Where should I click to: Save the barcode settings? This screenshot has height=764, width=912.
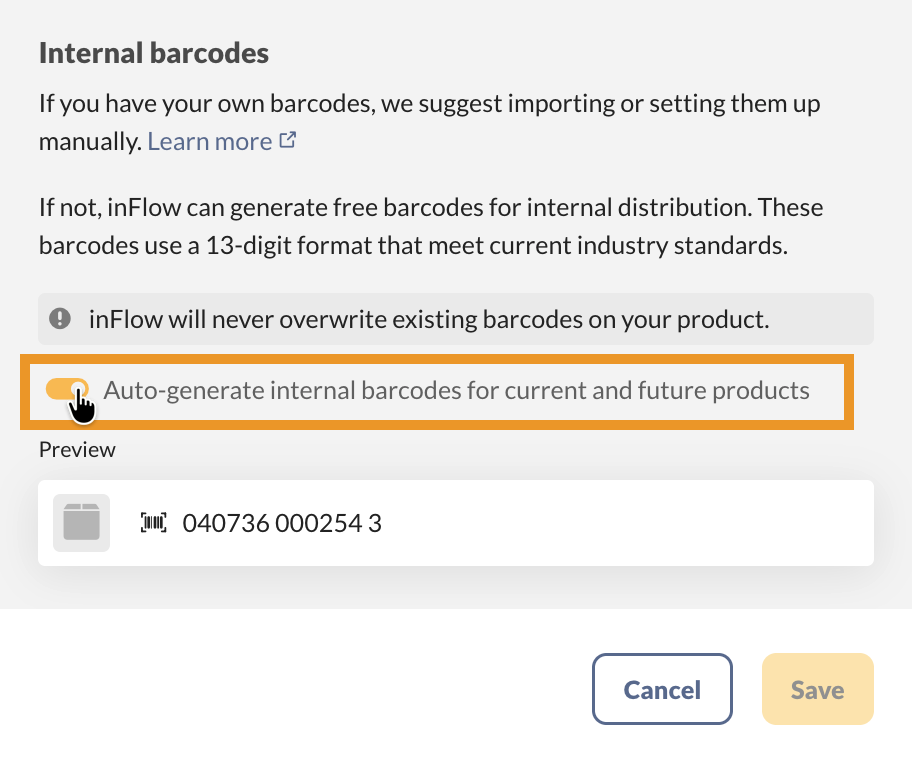(x=817, y=690)
